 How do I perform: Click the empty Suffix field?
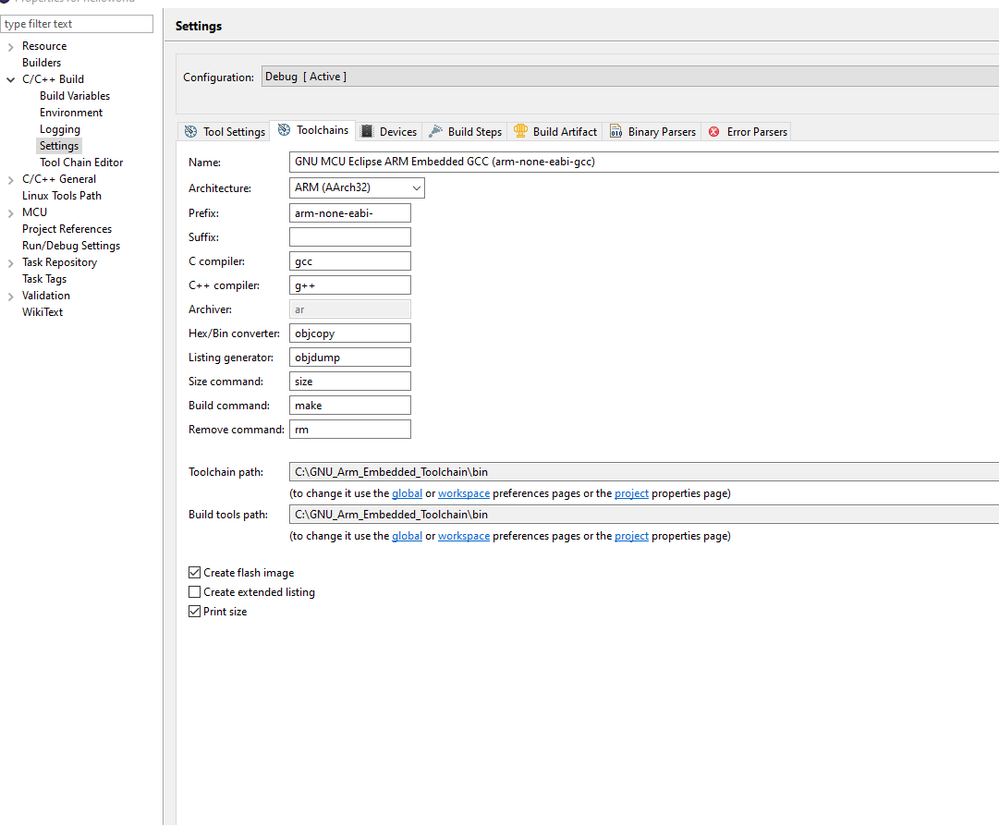coord(350,237)
